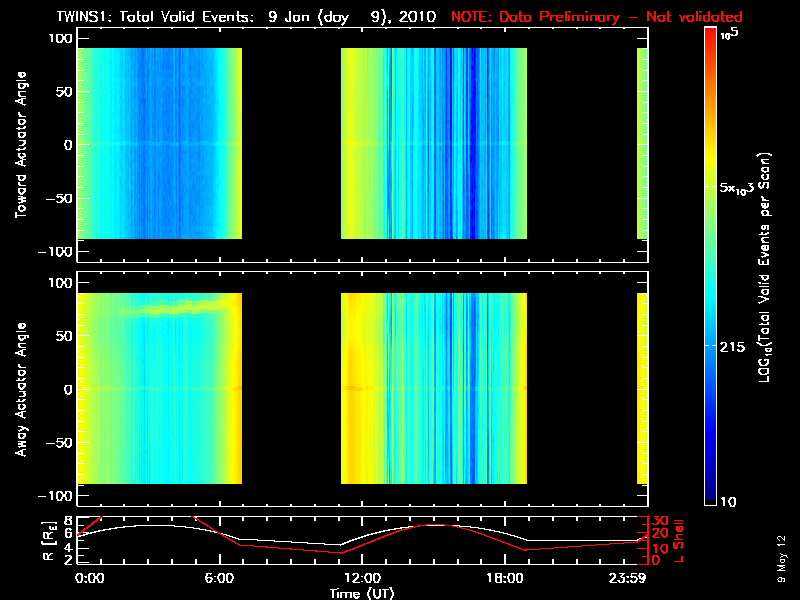Click the 5x10^3 colorbar tick label
This screenshot has height=600, width=800.
click(737, 188)
